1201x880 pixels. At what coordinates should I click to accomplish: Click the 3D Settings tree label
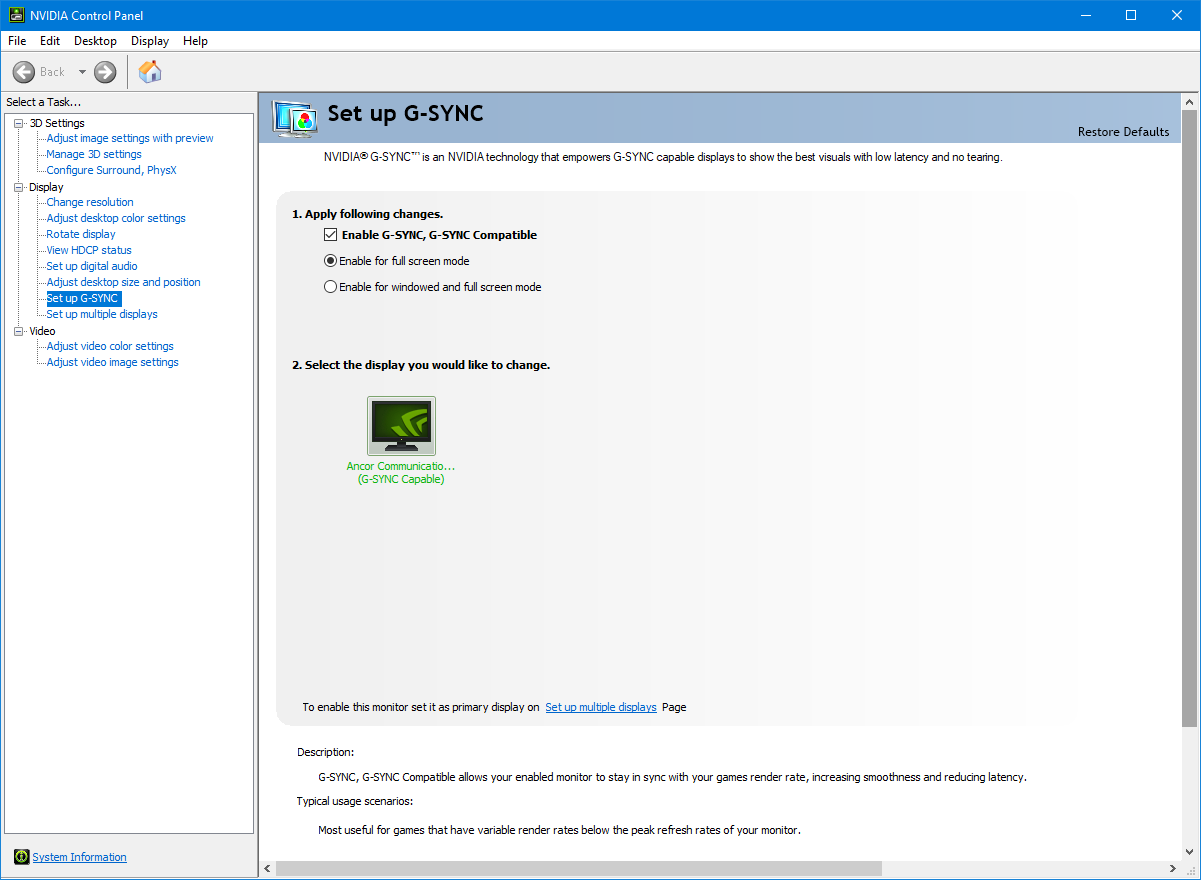point(57,123)
